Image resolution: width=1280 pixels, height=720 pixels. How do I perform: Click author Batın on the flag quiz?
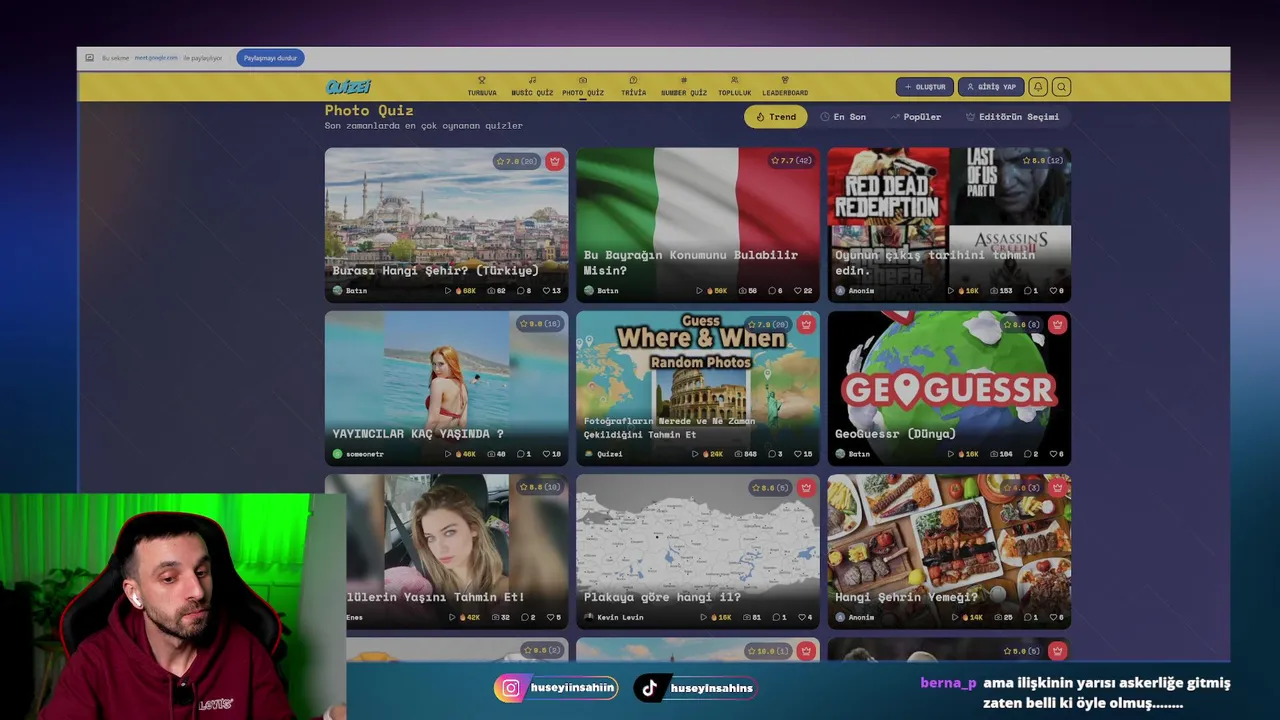coord(601,291)
